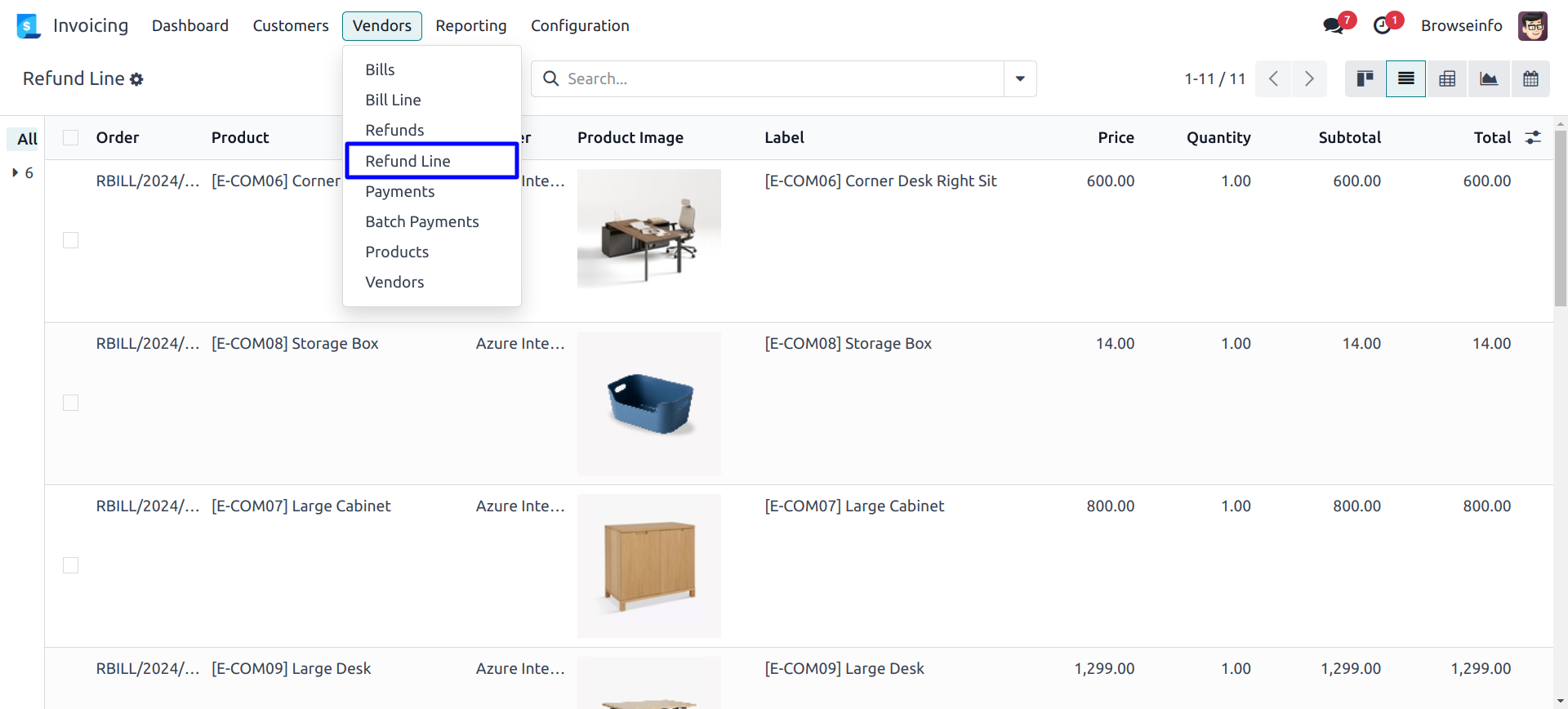Switch to Graph view

click(1489, 79)
